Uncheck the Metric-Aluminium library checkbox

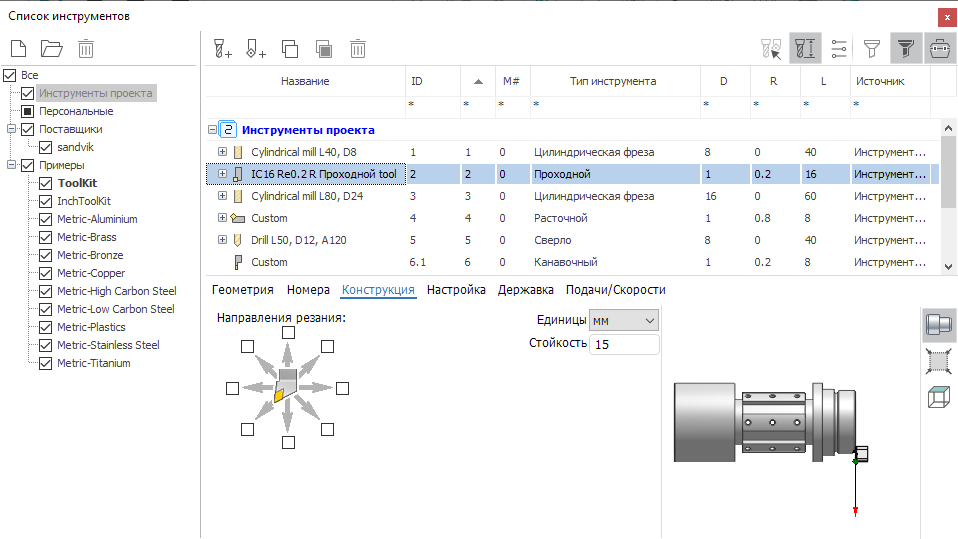pyautogui.click(x=45, y=219)
